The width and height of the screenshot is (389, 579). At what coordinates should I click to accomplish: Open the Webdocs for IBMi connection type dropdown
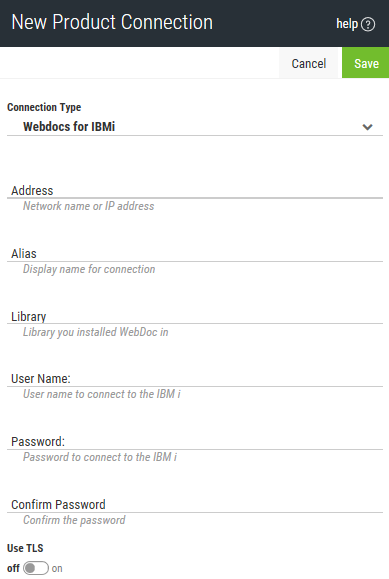coord(195,127)
